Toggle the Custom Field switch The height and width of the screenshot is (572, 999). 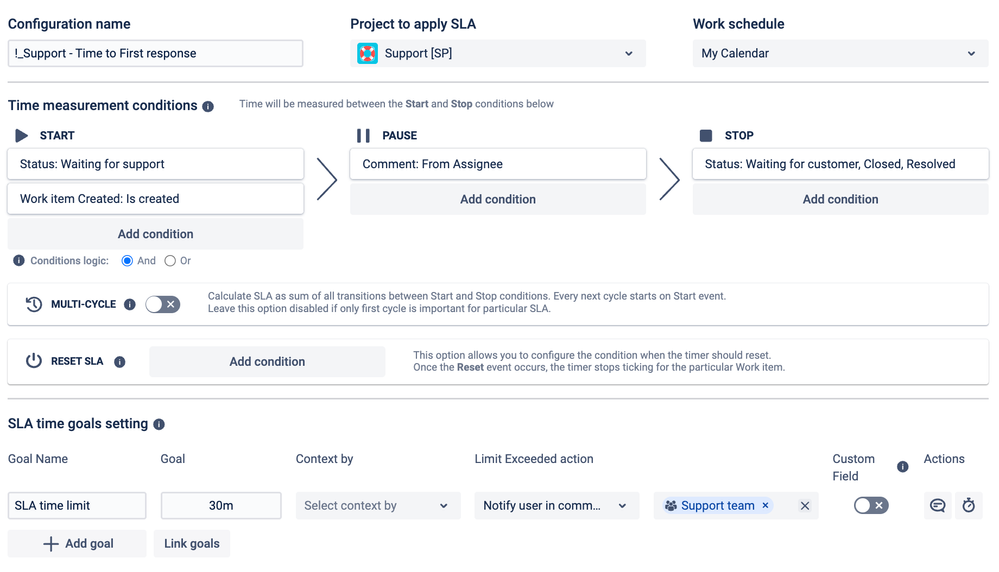click(870, 506)
